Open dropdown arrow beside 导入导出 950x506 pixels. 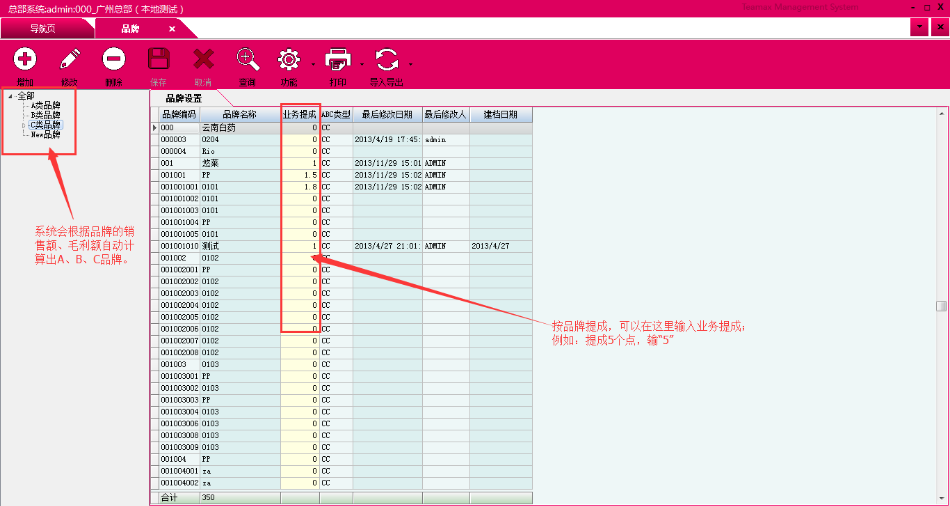point(410,63)
